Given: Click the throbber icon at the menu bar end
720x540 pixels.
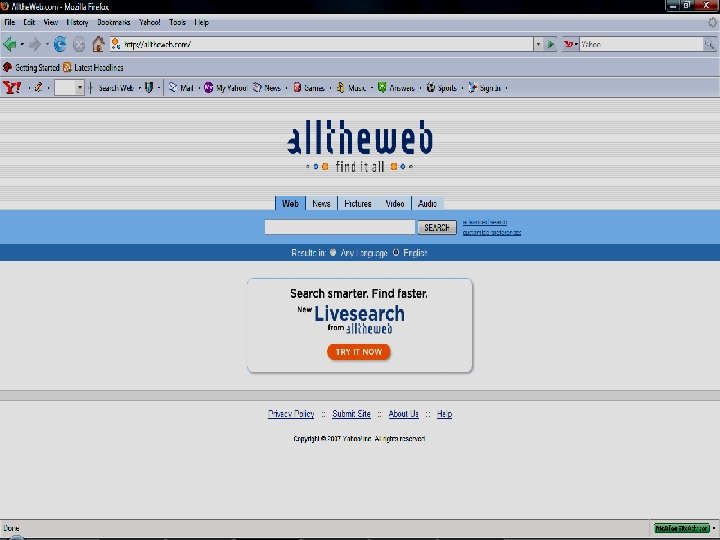Looking at the screenshot, I should point(713,22).
